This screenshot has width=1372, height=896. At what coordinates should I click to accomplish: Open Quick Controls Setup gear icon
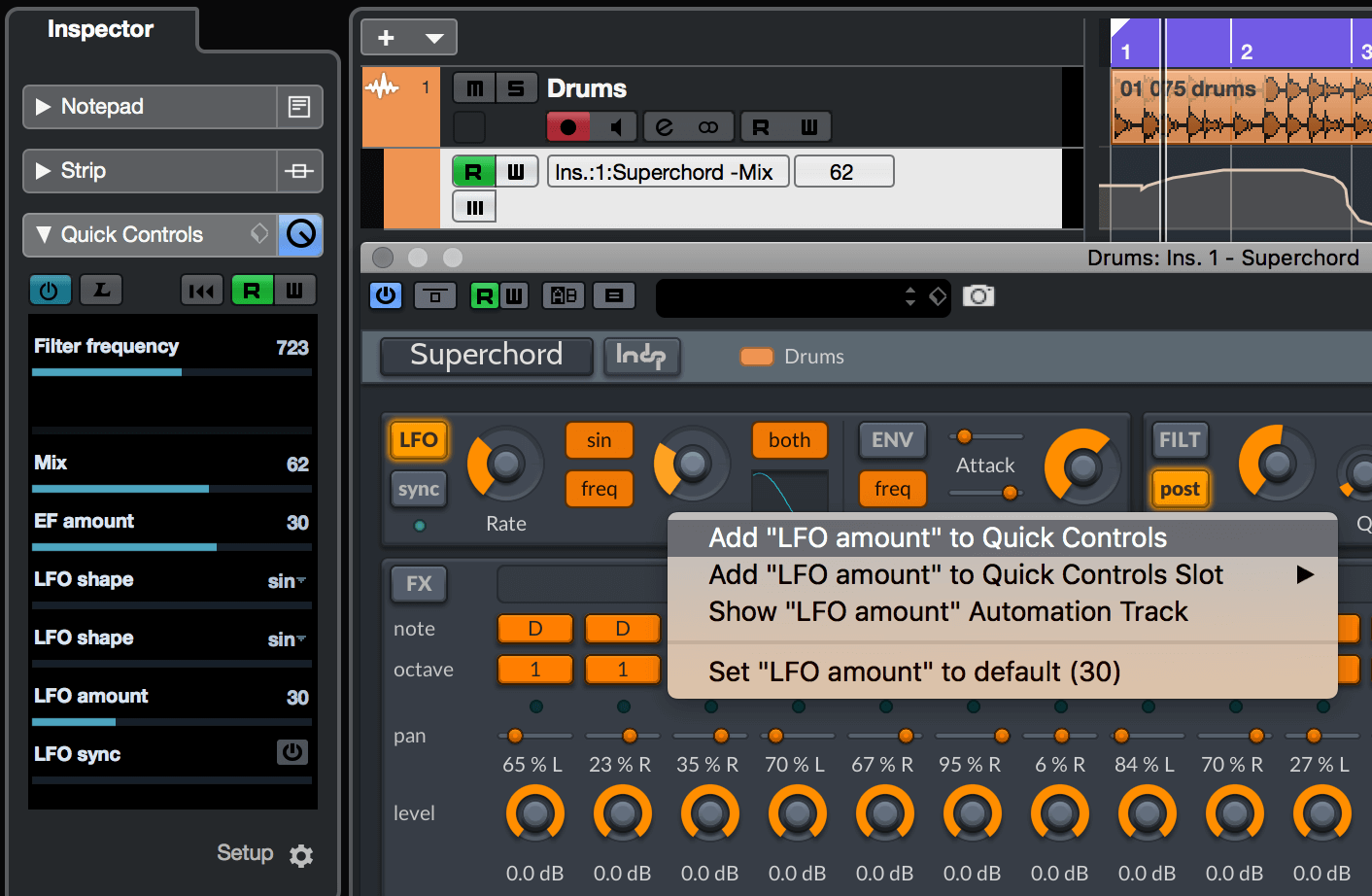(301, 855)
